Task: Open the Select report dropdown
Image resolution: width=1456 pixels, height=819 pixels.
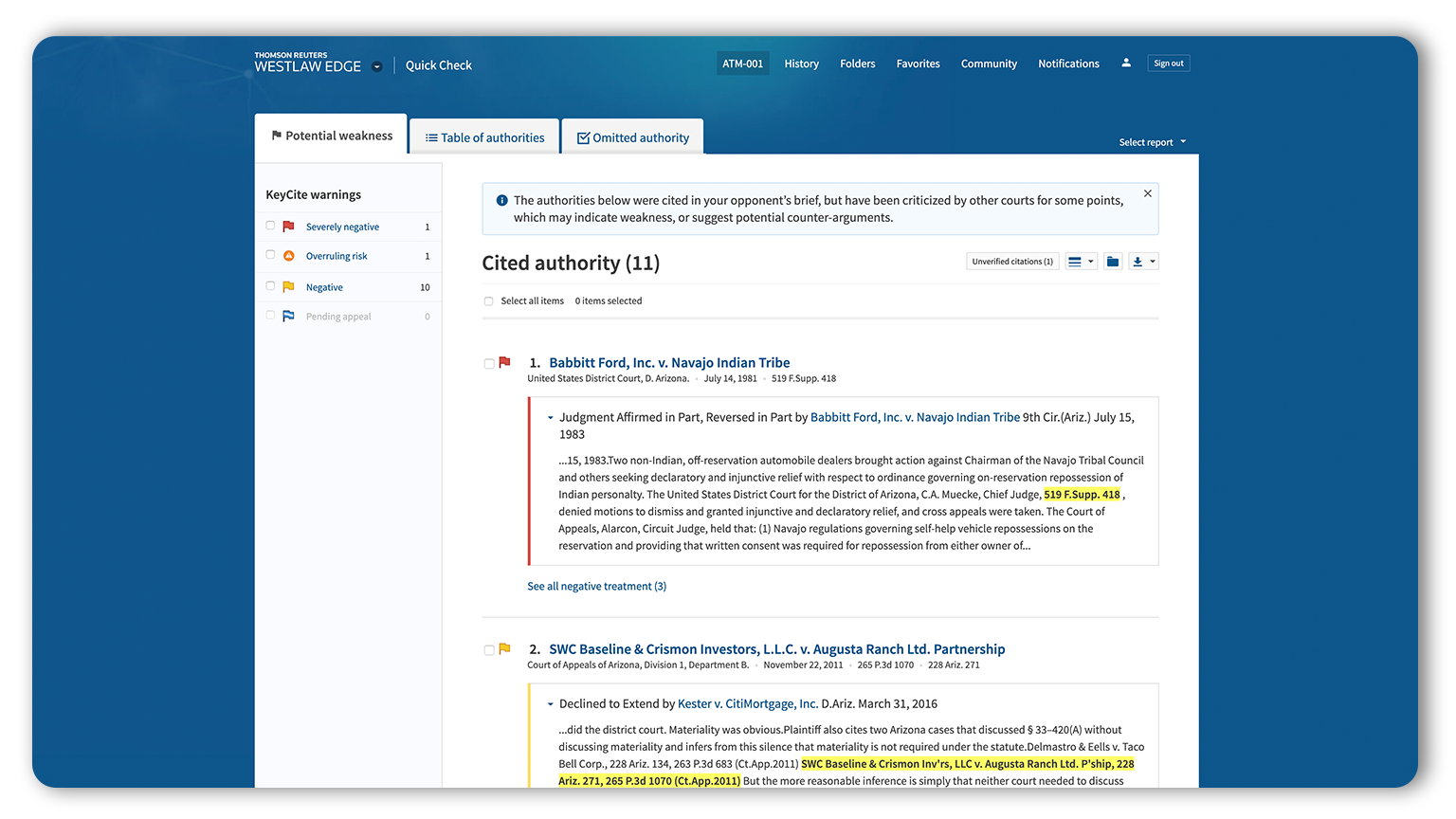Action: click(x=1152, y=142)
